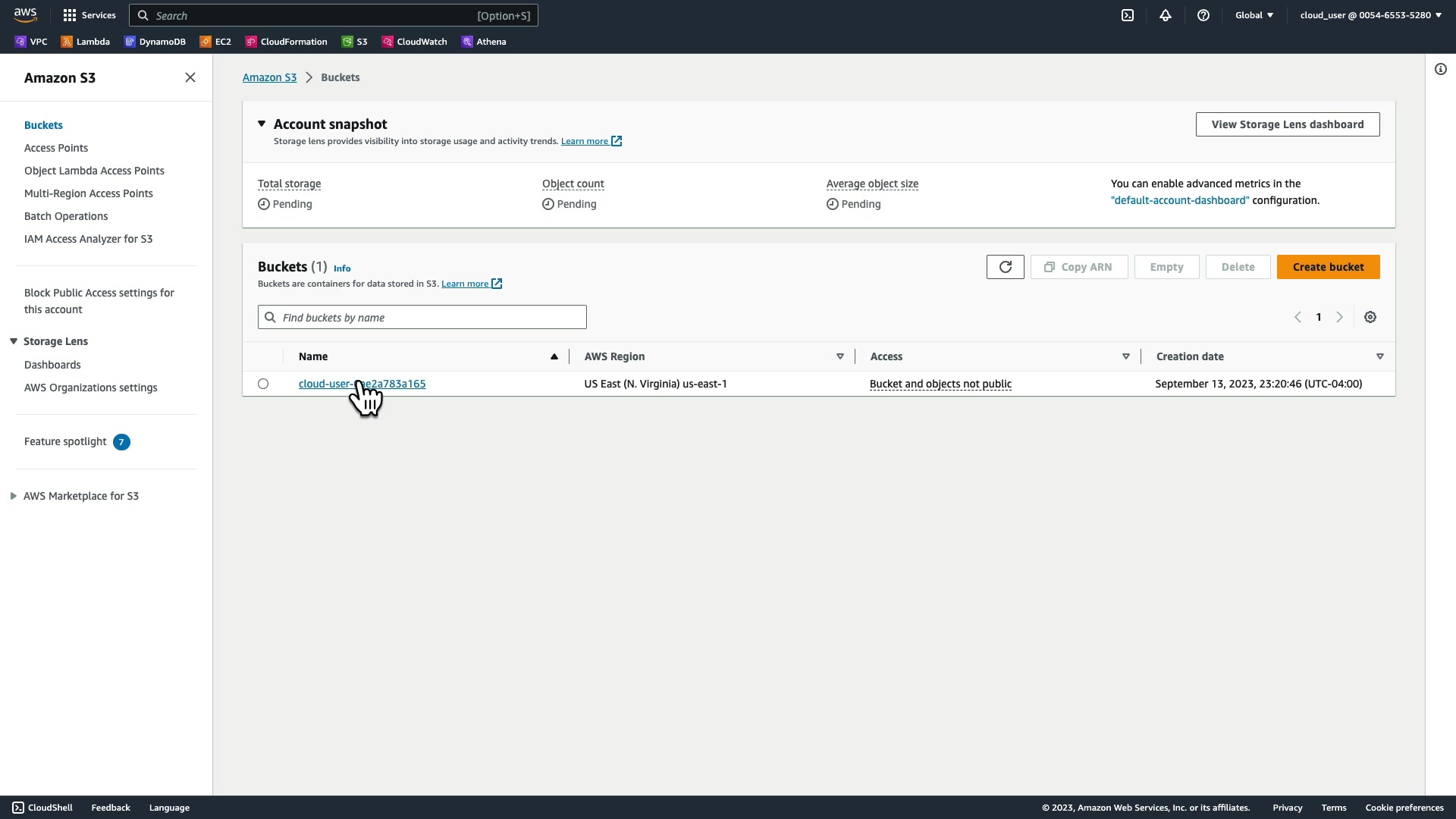Click the Create bucket button
This screenshot has width=1456, height=819.
point(1328,267)
